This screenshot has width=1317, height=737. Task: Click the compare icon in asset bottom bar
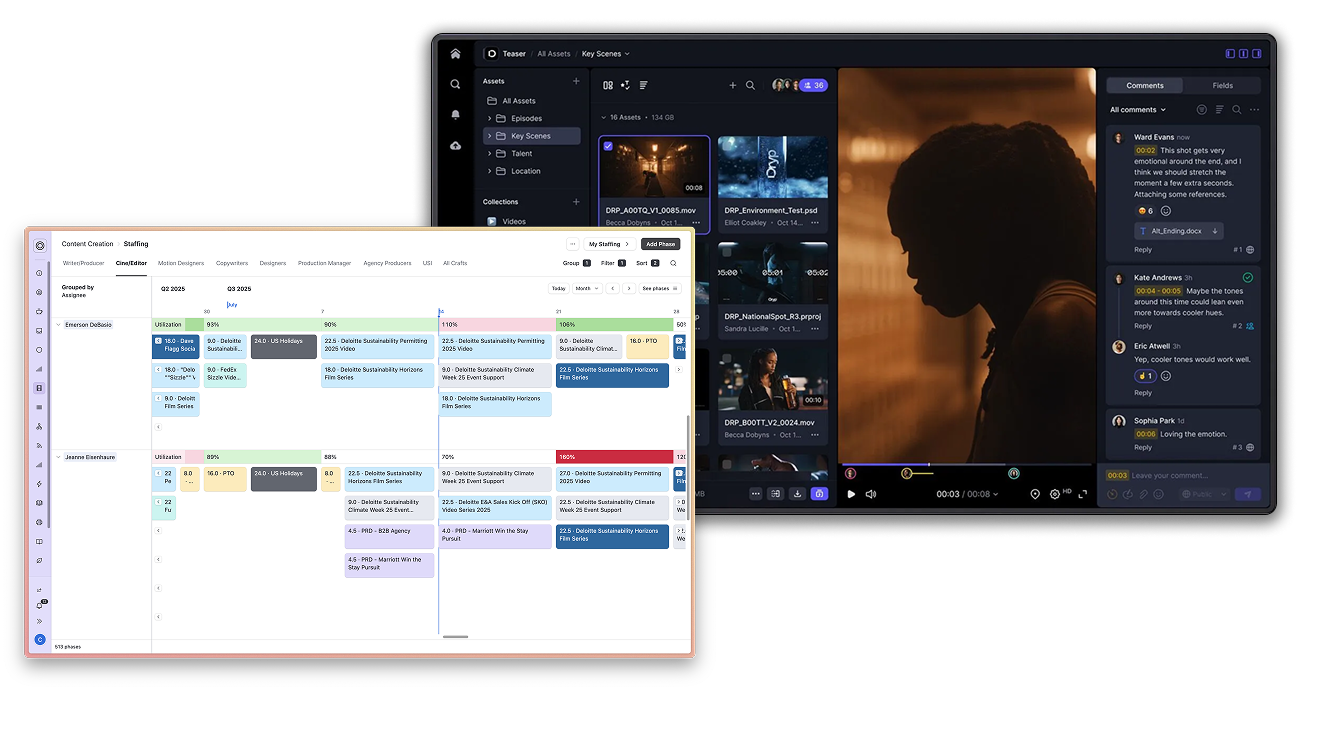click(x=775, y=493)
